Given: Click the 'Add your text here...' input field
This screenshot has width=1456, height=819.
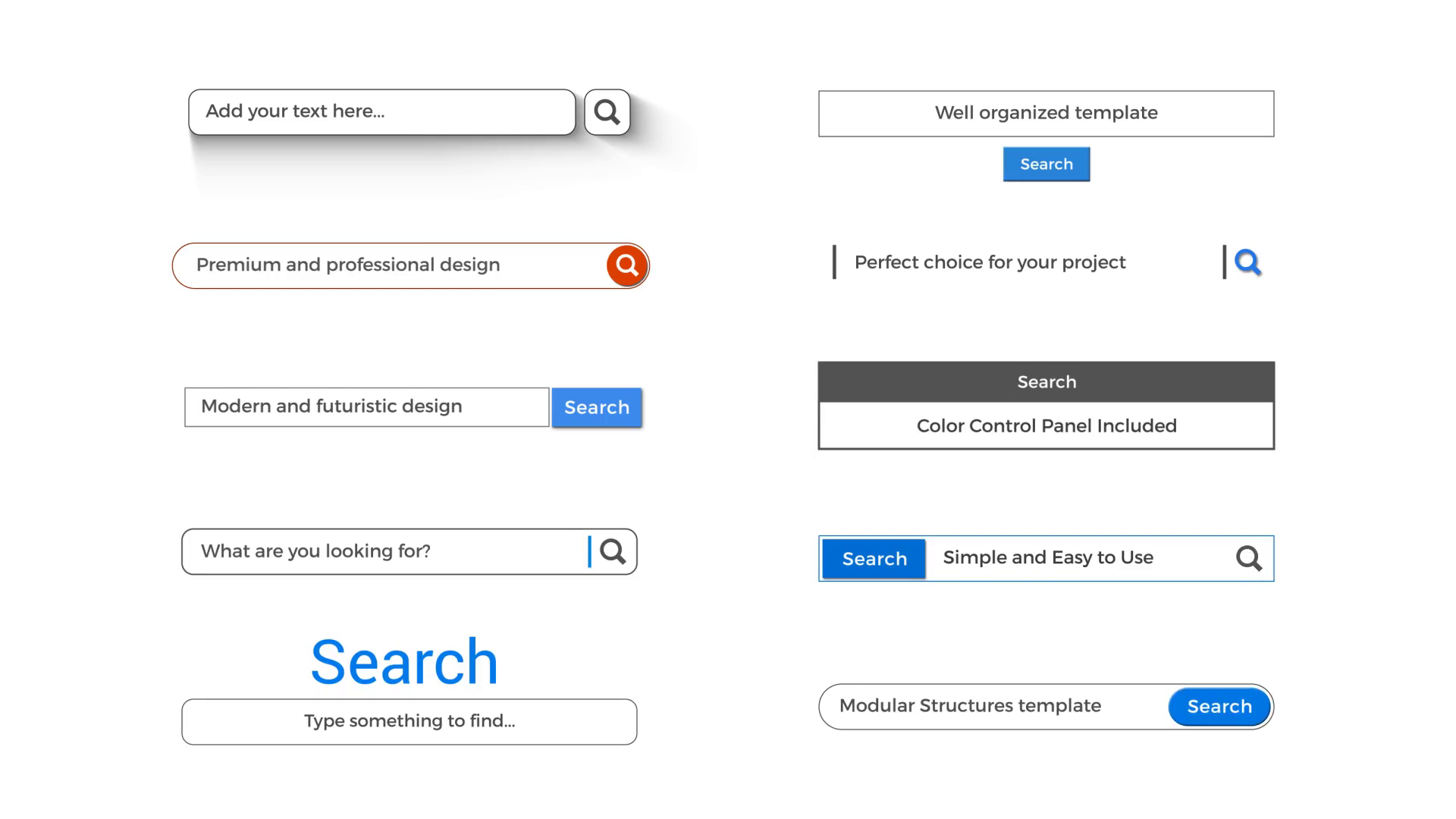Looking at the screenshot, I should [x=381, y=112].
